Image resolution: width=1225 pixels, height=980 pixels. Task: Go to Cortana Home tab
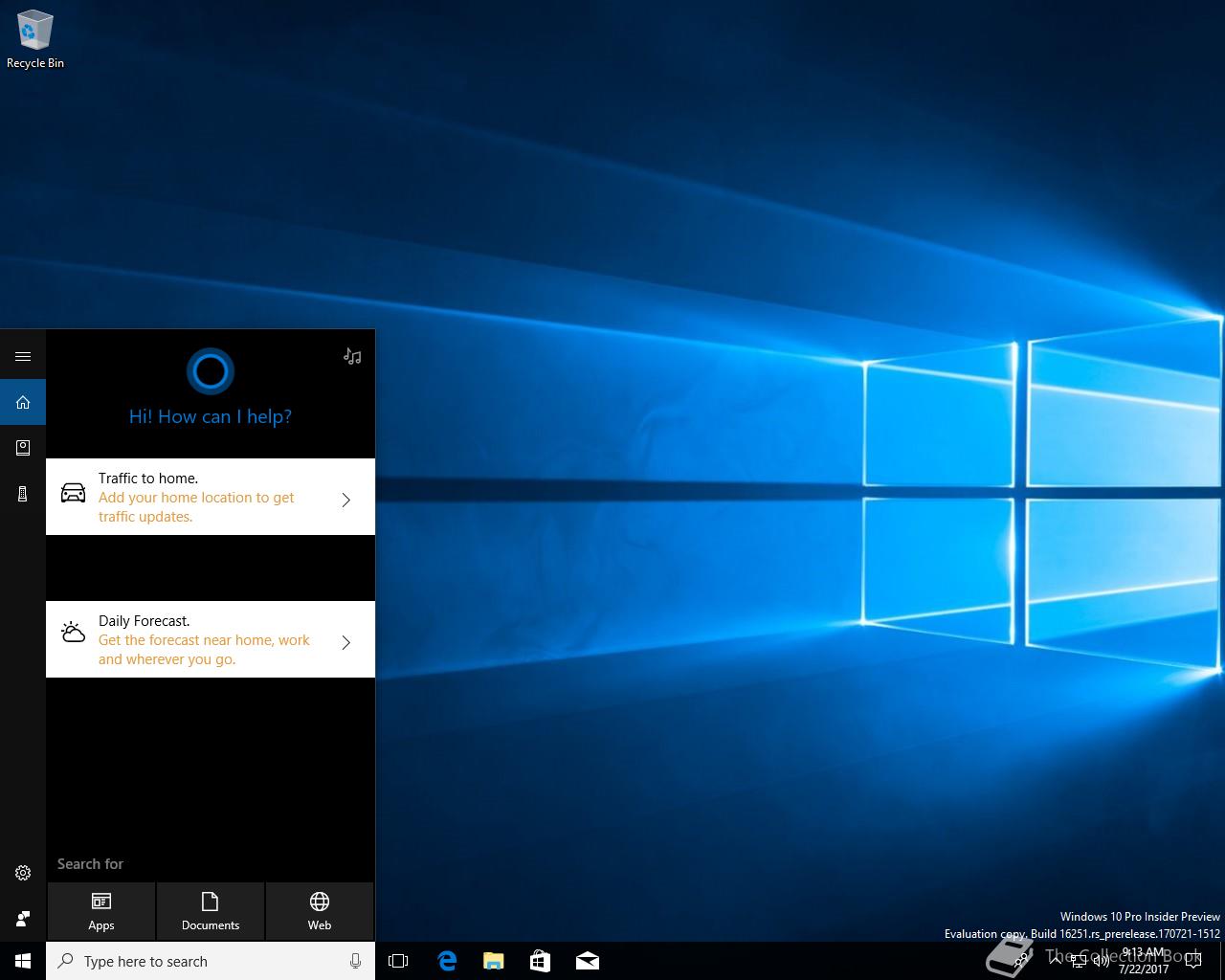point(23,402)
